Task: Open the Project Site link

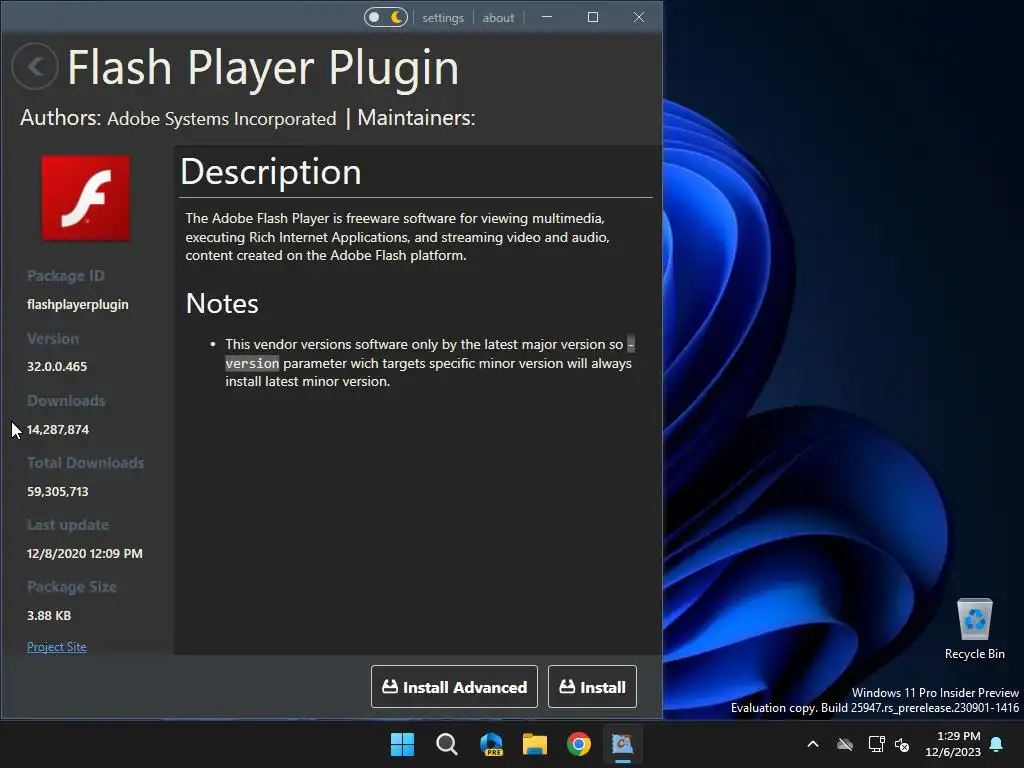Action: tap(57, 647)
